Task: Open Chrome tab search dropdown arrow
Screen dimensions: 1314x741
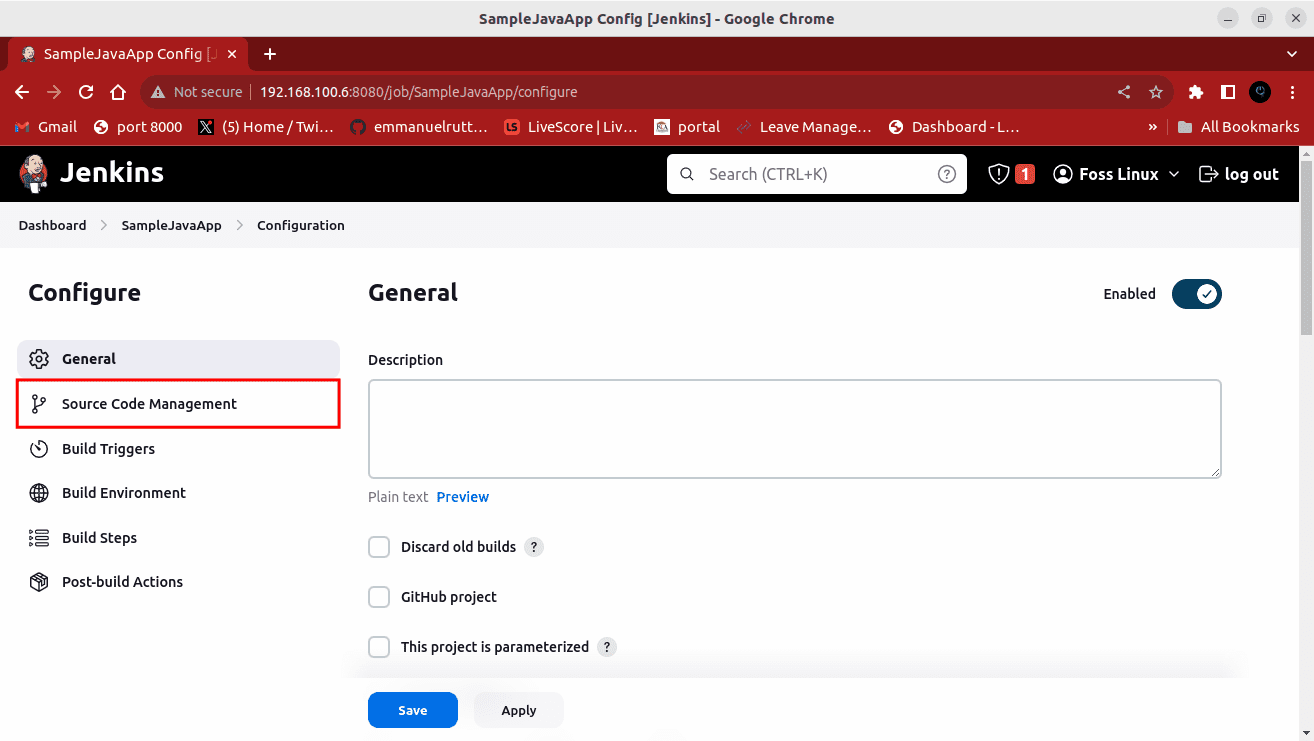Action: (x=1291, y=54)
